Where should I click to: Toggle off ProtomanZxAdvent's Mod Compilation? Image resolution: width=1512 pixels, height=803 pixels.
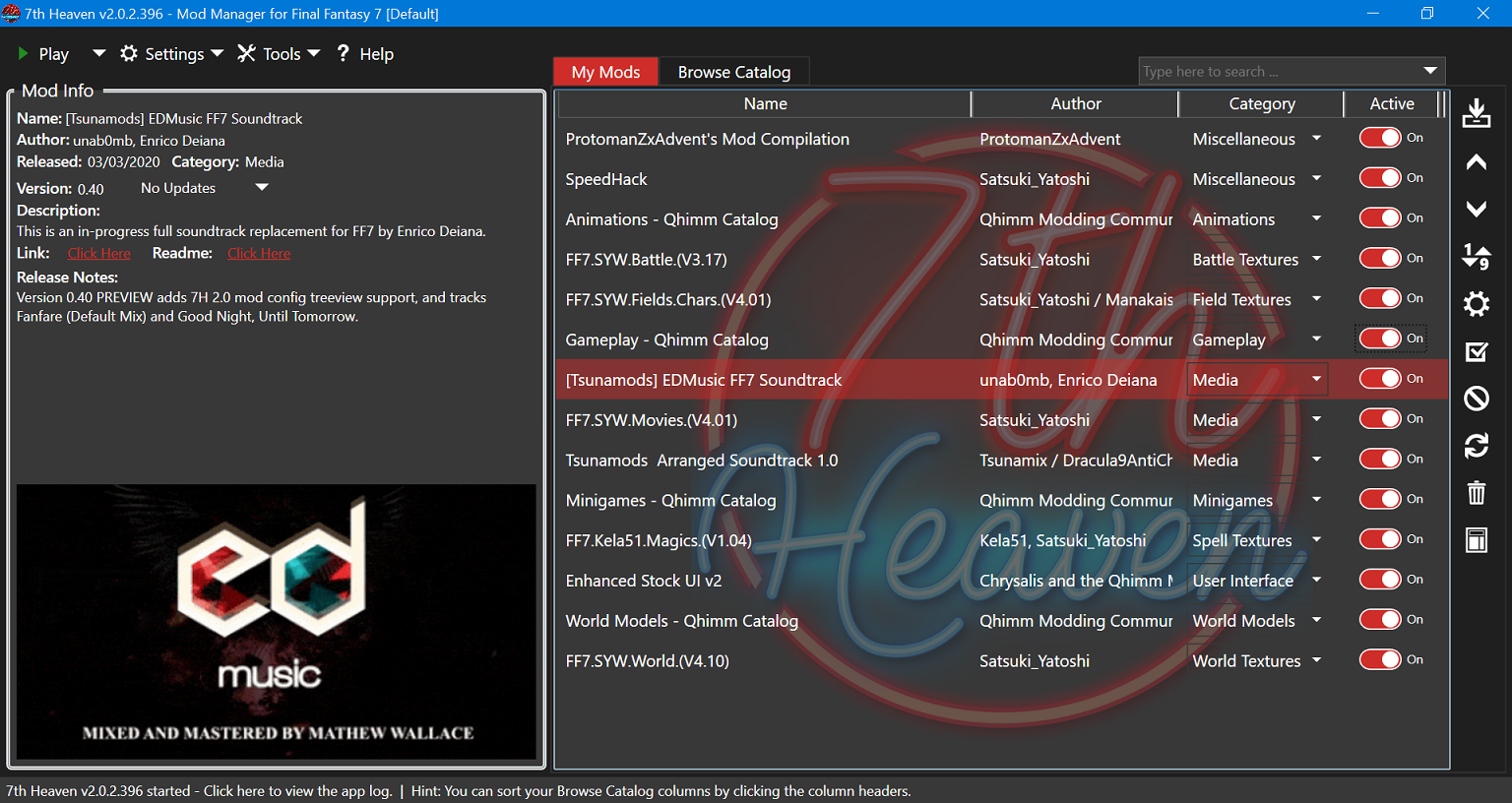tap(1380, 138)
